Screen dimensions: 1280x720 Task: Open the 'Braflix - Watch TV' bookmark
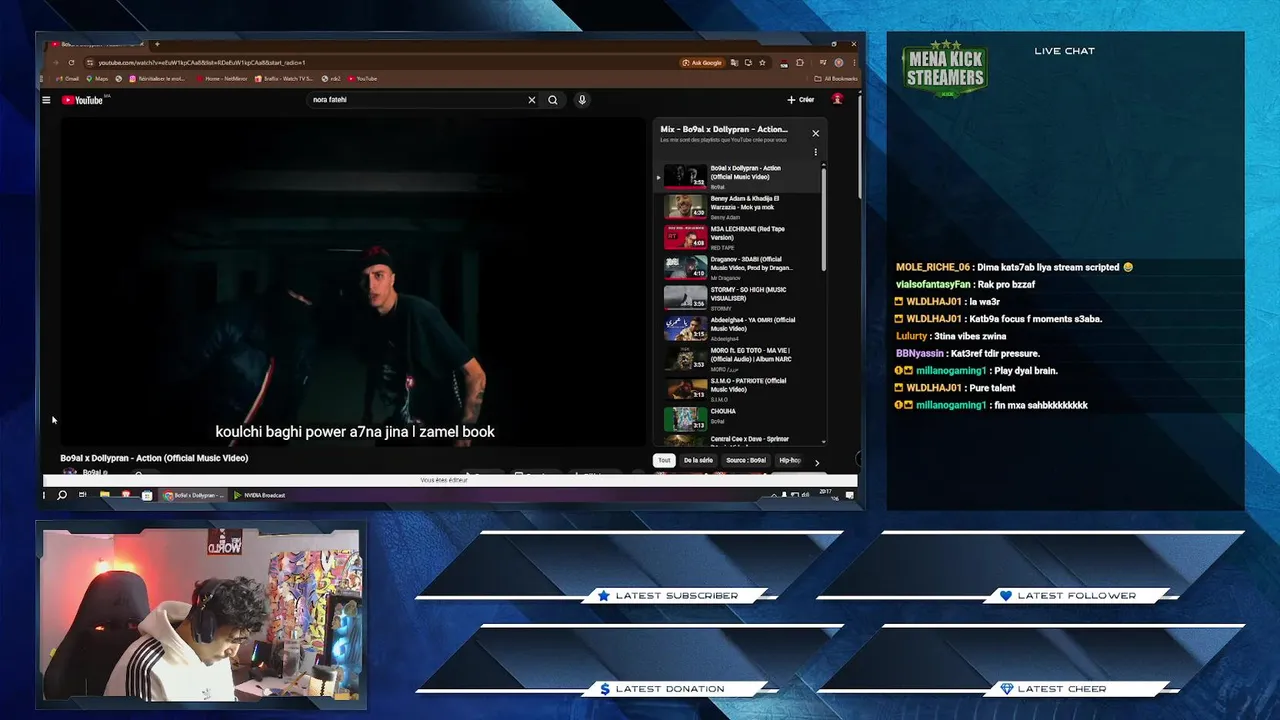285,78
